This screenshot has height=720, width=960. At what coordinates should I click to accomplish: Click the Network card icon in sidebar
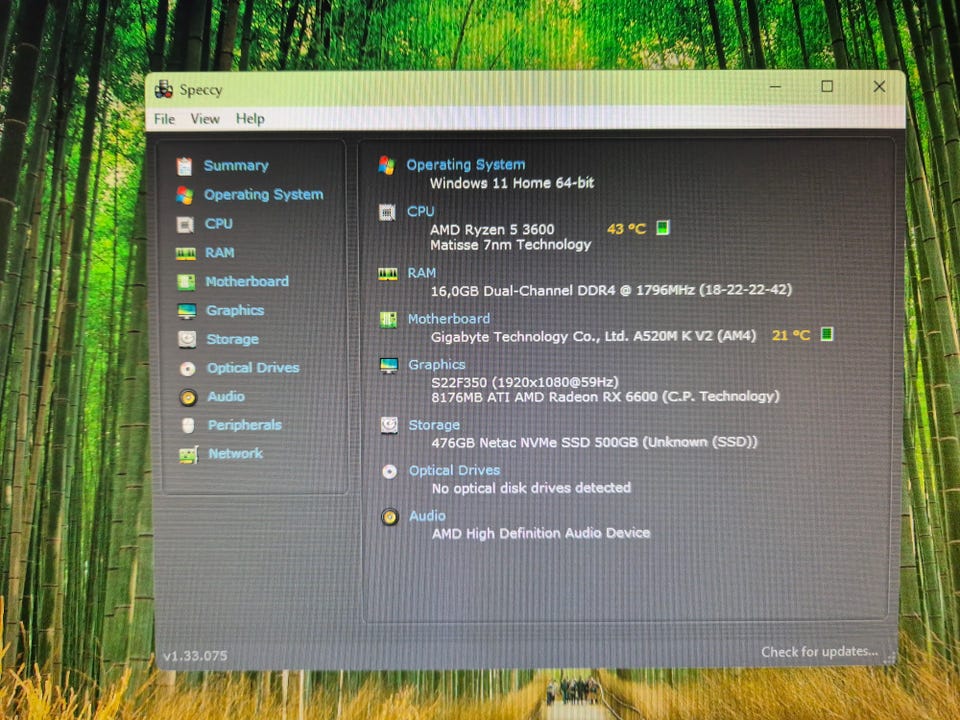click(188, 454)
